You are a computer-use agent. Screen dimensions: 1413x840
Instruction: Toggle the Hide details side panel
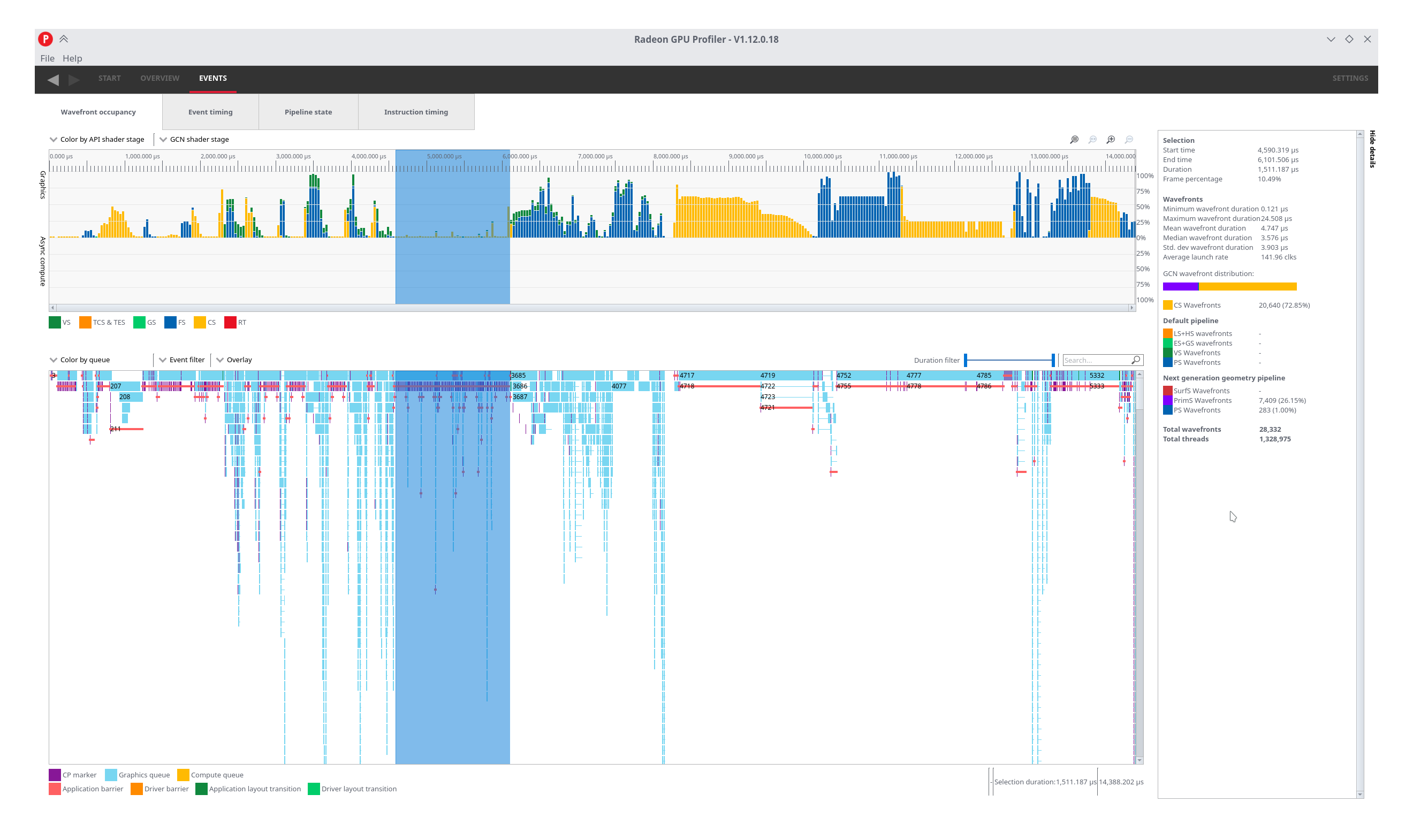(1372, 149)
